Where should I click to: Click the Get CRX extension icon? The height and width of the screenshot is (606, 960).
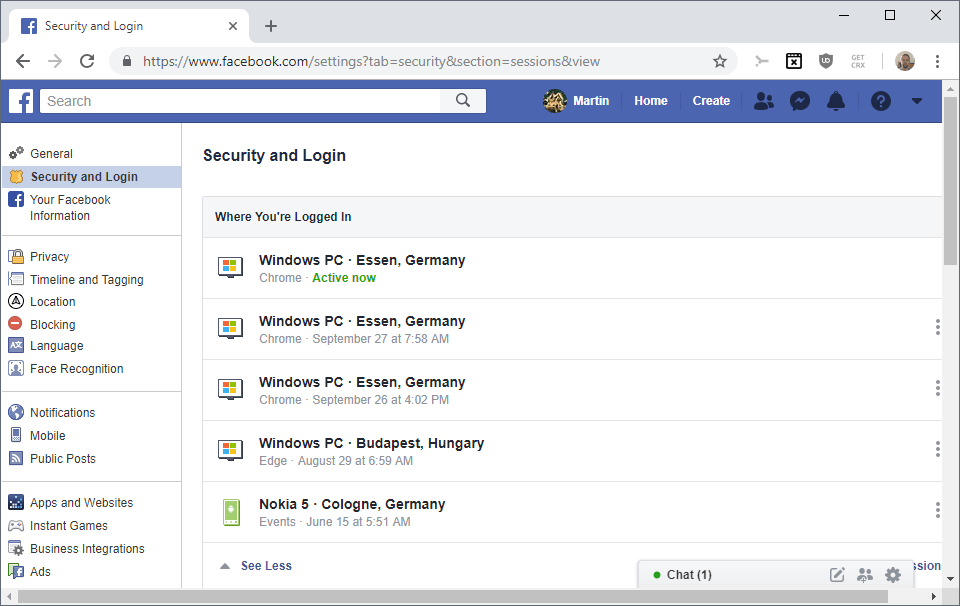click(x=858, y=61)
